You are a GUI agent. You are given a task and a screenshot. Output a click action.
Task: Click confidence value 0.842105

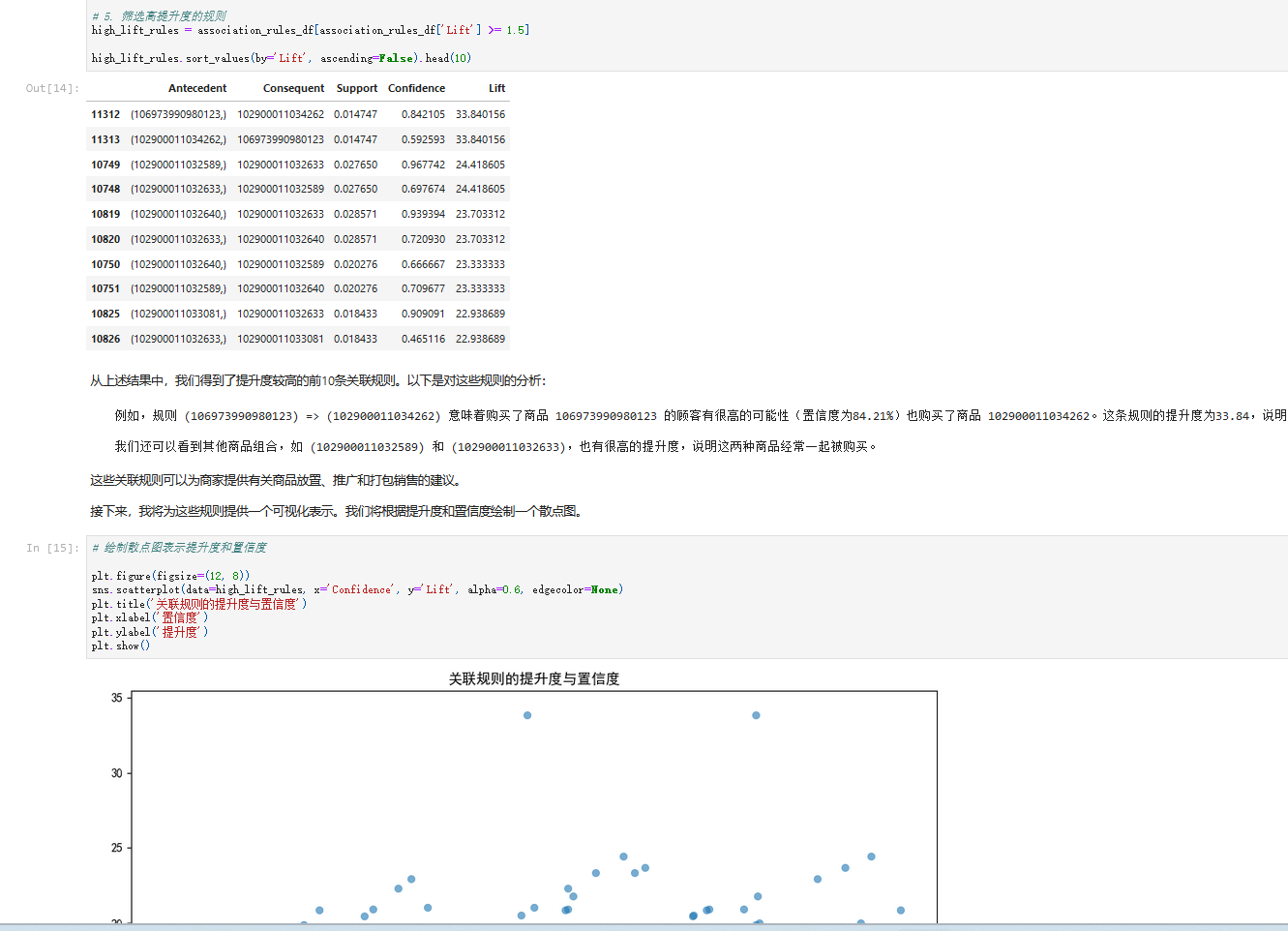pos(423,114)
